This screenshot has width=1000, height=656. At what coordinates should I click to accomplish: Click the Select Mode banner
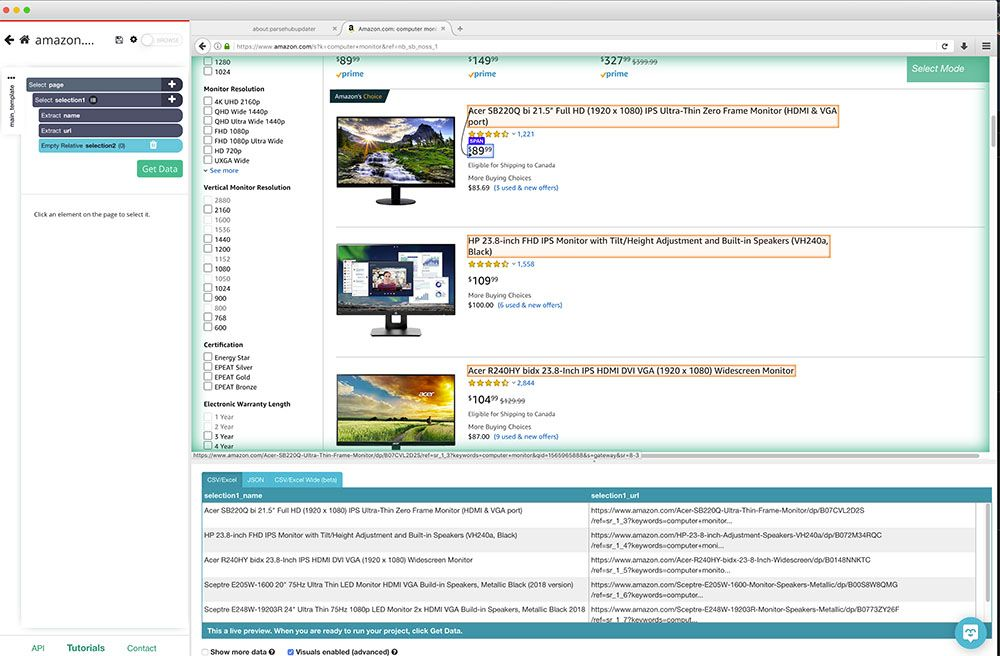(948, 69)
